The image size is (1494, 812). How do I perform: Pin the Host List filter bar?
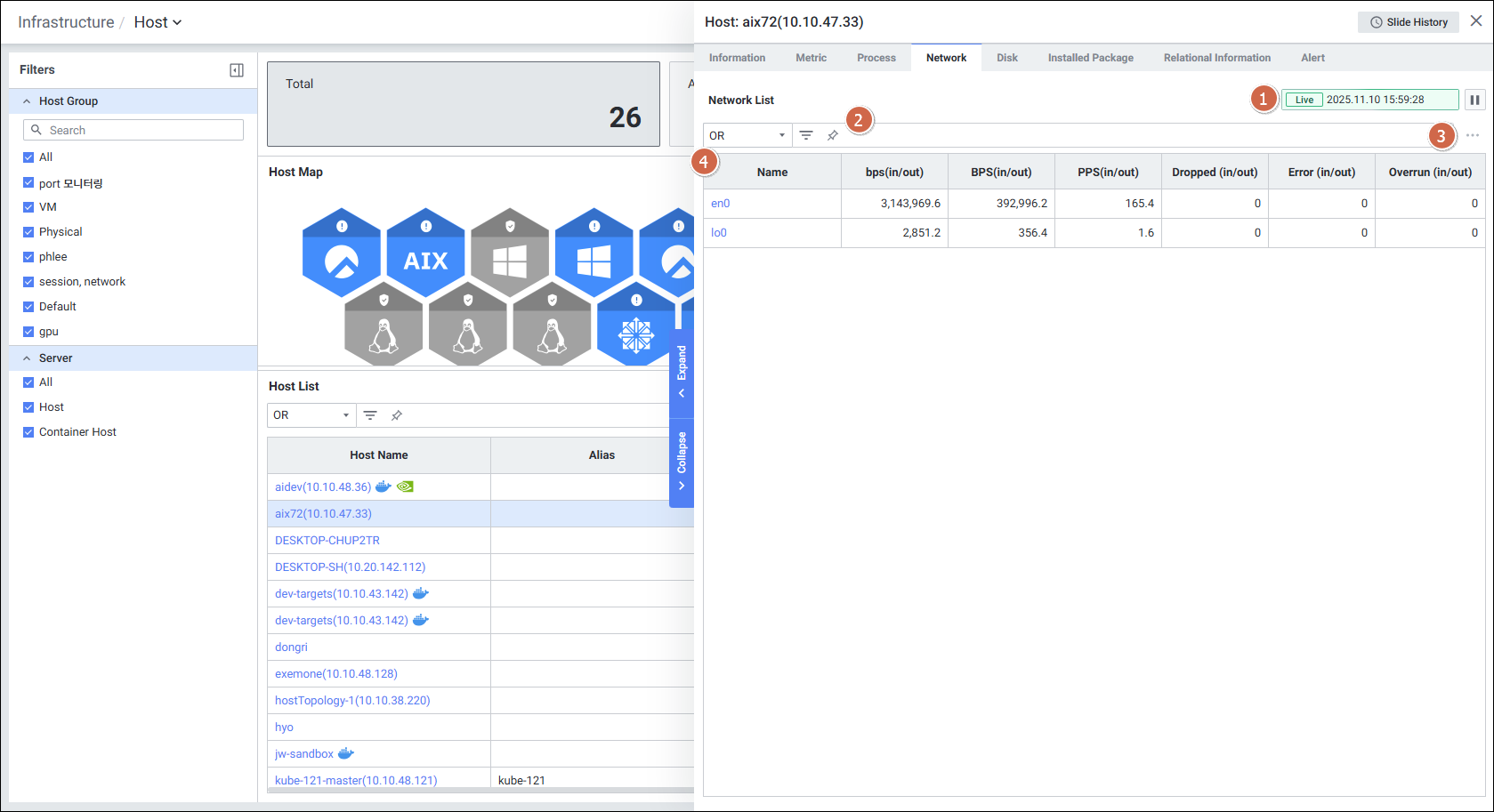coord(397,415)
